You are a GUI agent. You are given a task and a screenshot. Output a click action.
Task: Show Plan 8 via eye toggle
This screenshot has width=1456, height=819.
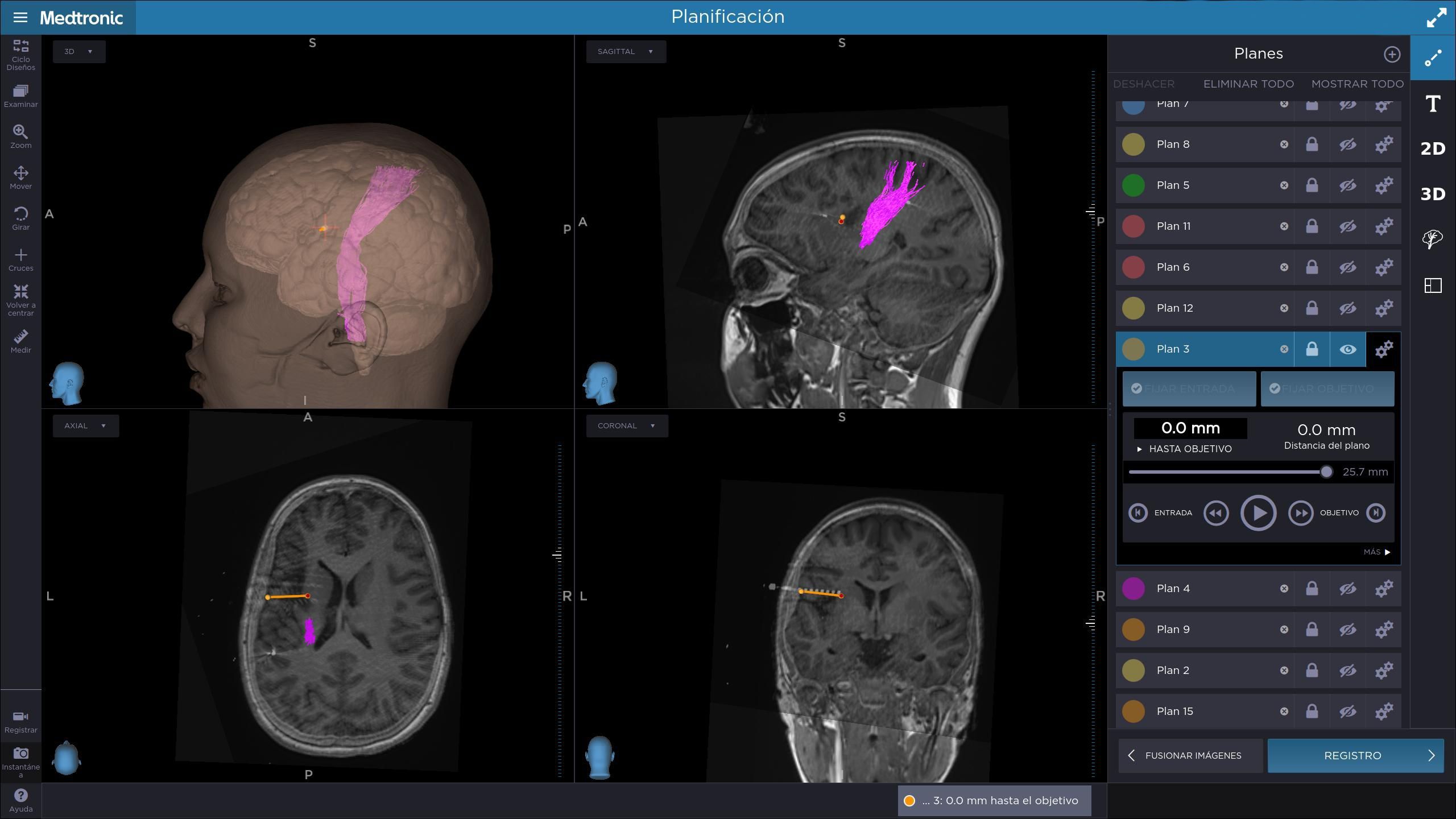(1347, 144)
